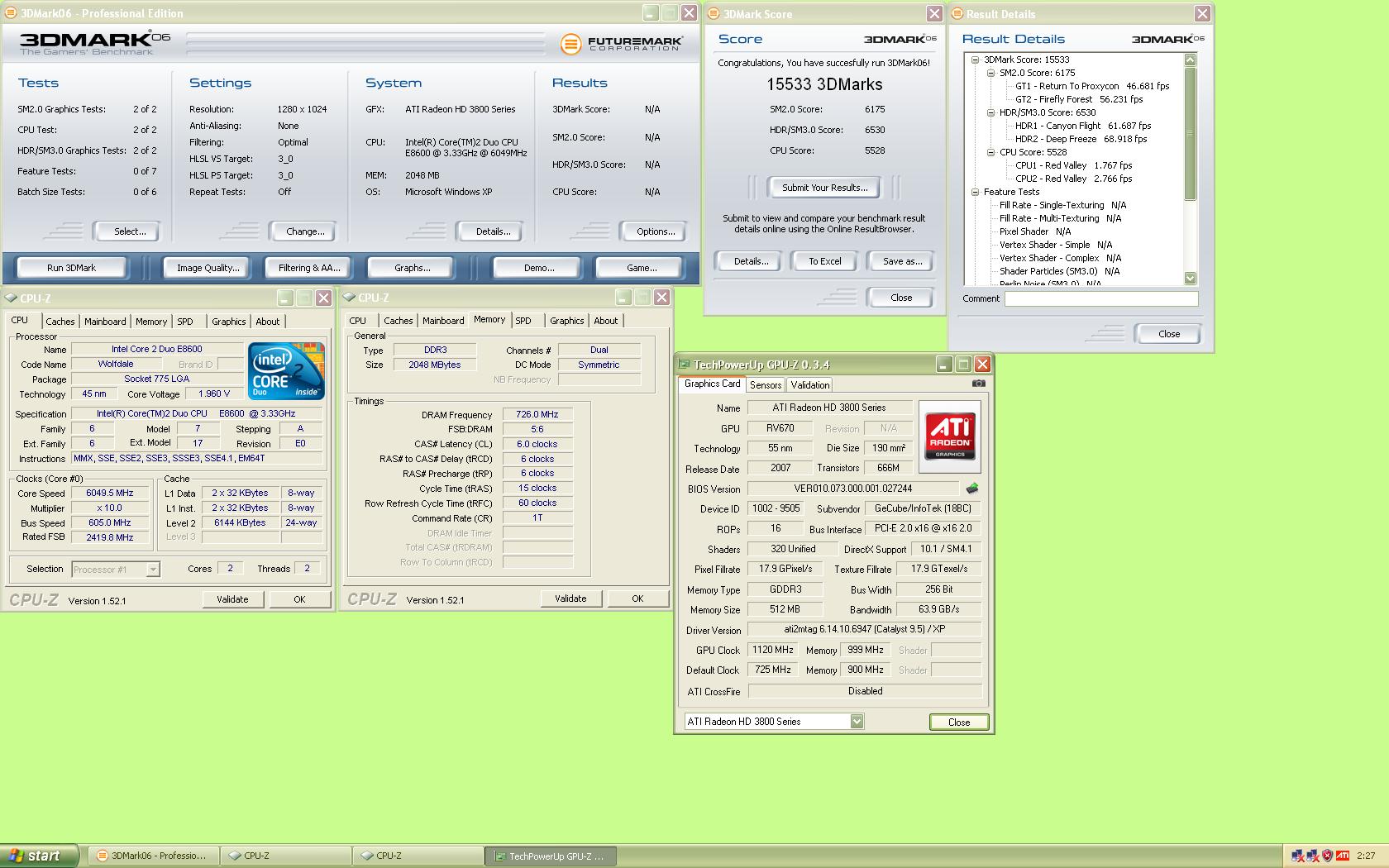
Task: Click the red shield tray icon
Action: pos(1328,856)
